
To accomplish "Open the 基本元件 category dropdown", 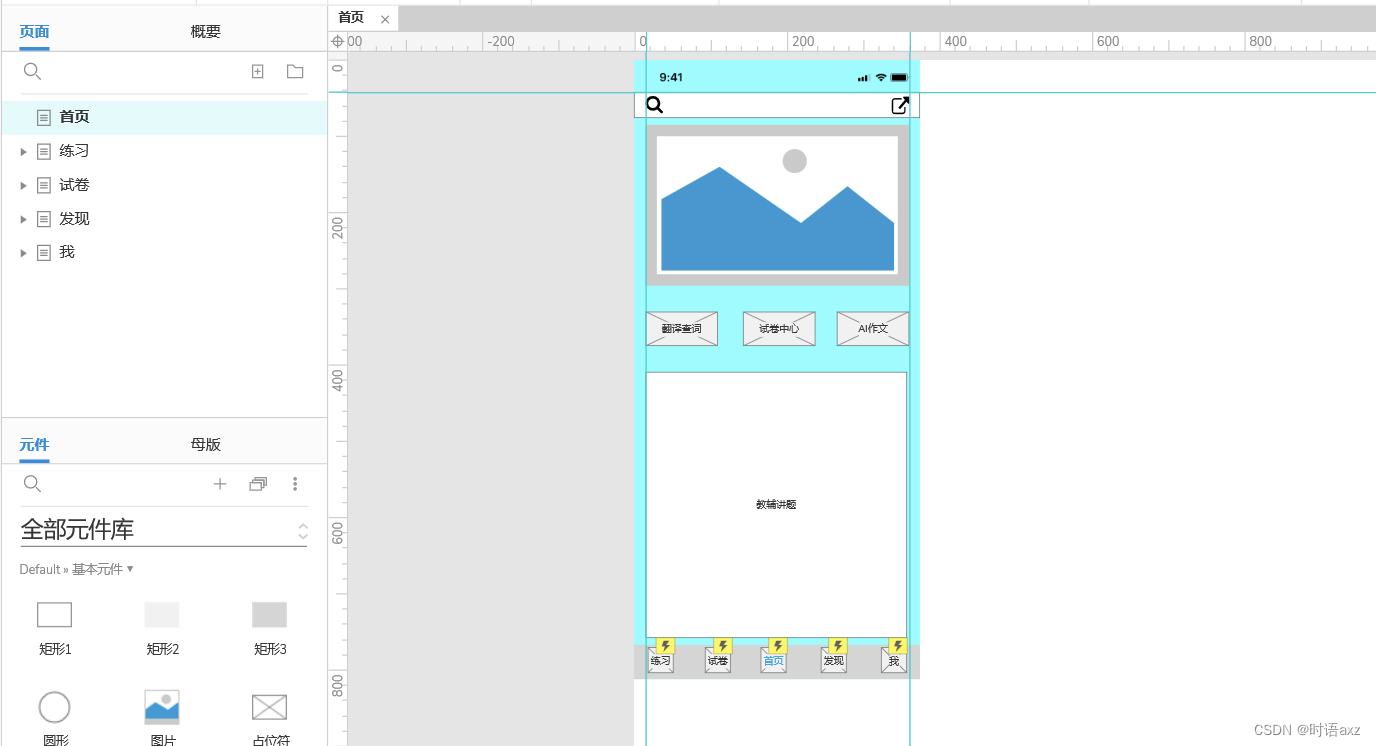I will coord(102,569).
